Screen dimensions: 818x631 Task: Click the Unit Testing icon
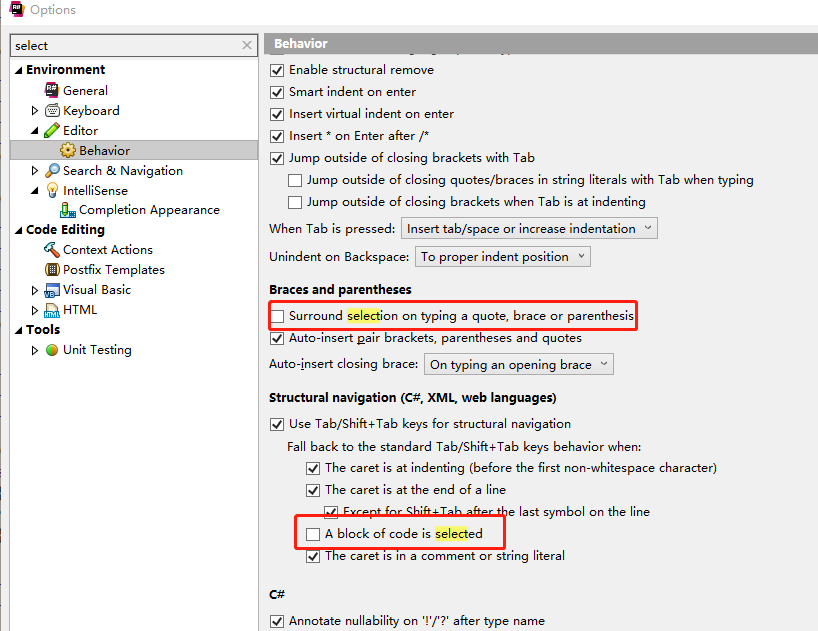point(52,350)
